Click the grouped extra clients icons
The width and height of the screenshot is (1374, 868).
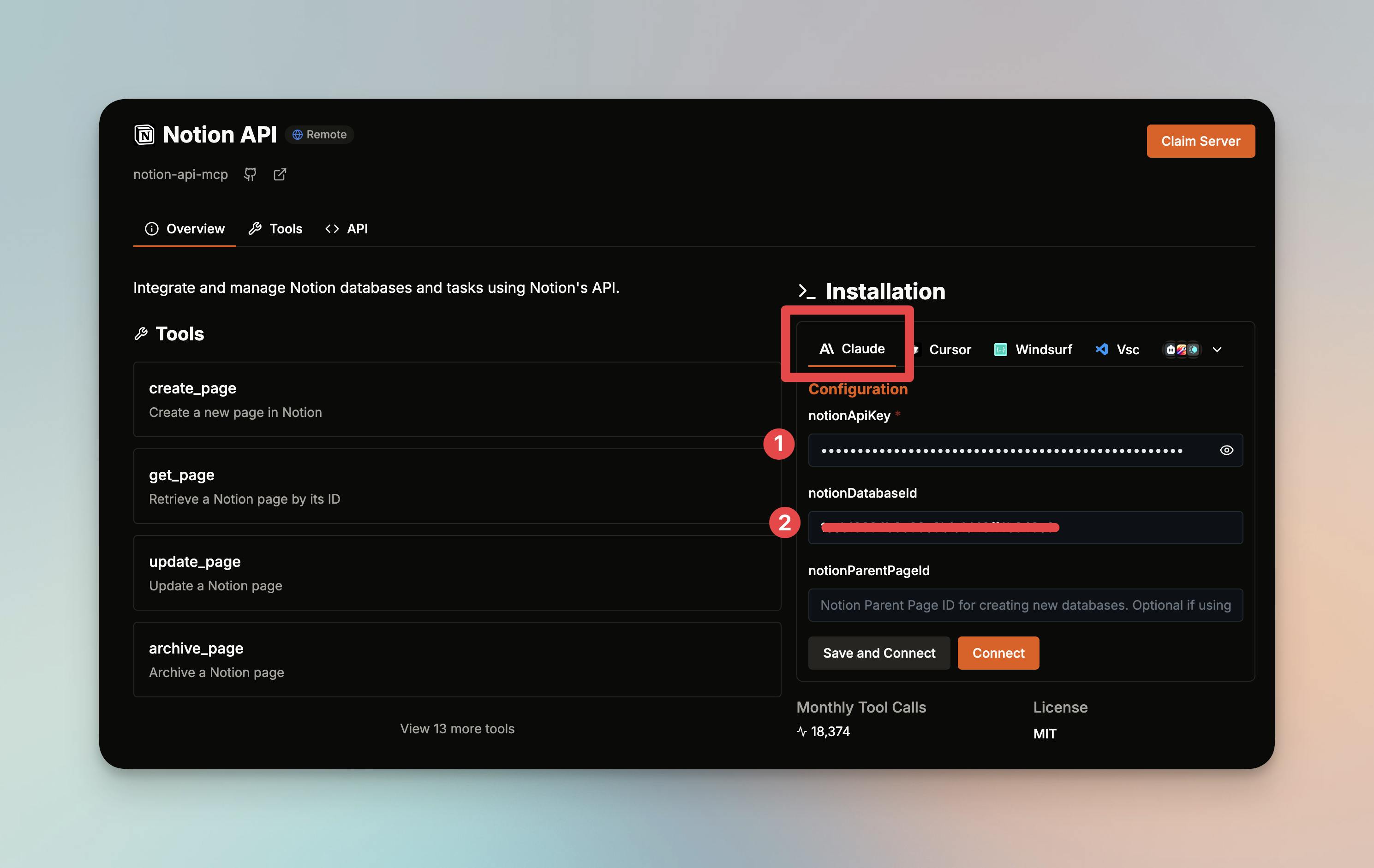tap(1182, 350)
